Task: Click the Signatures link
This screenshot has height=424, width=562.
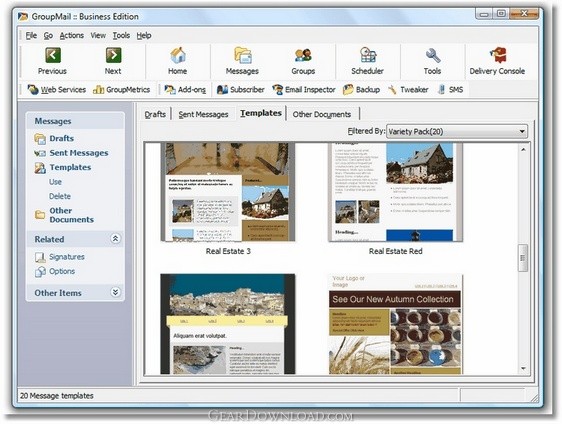Action: pyautogui.click(x=67, y=257)
